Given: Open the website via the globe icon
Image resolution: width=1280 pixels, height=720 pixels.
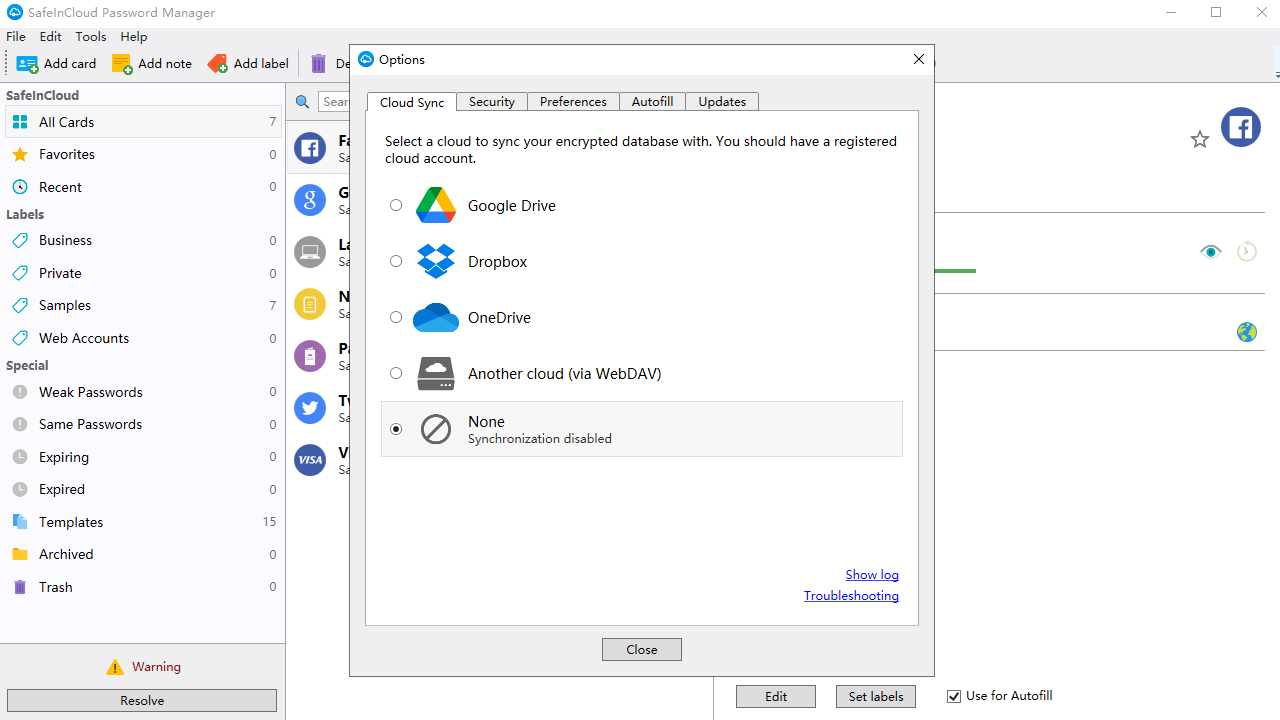Looking at the screenshot, I should click(1246, 331).
